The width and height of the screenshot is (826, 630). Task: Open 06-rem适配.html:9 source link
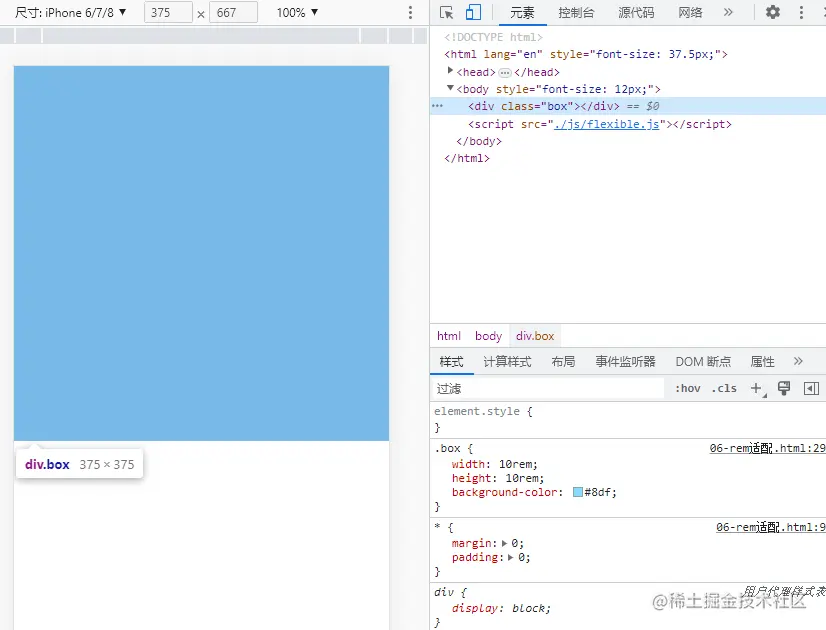click(770, 527)
